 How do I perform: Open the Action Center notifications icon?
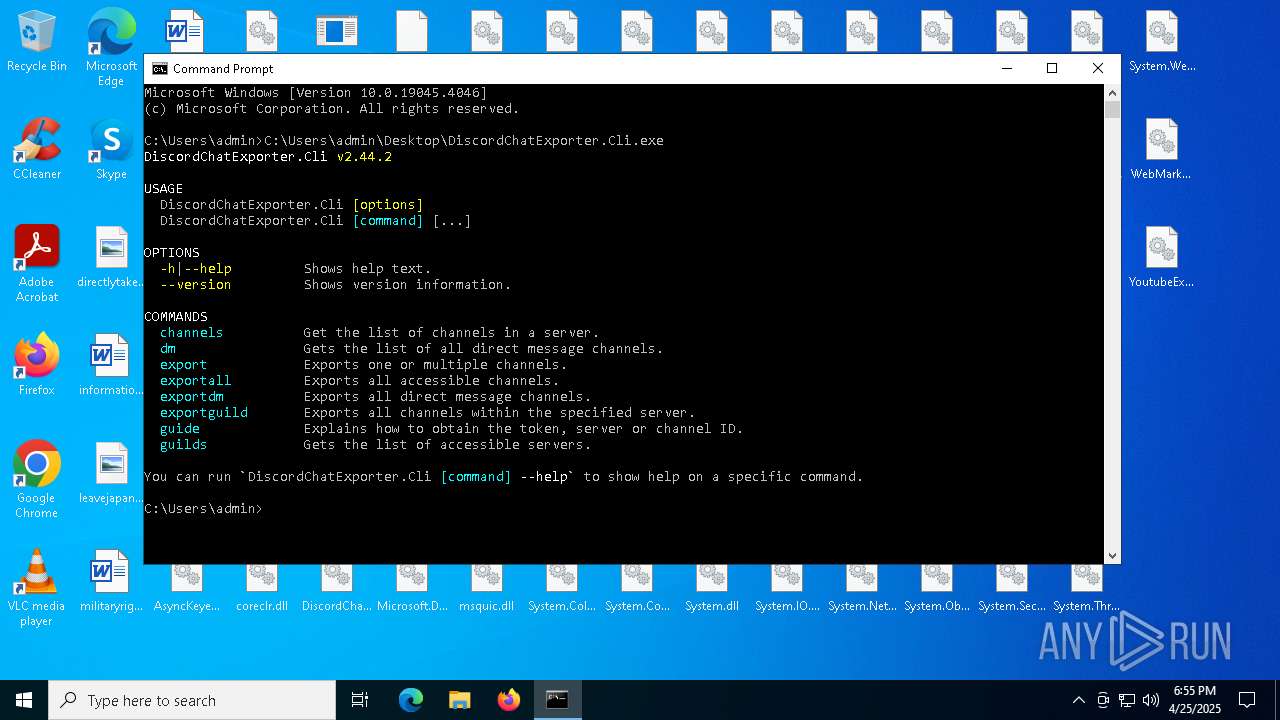[1247, 700]
